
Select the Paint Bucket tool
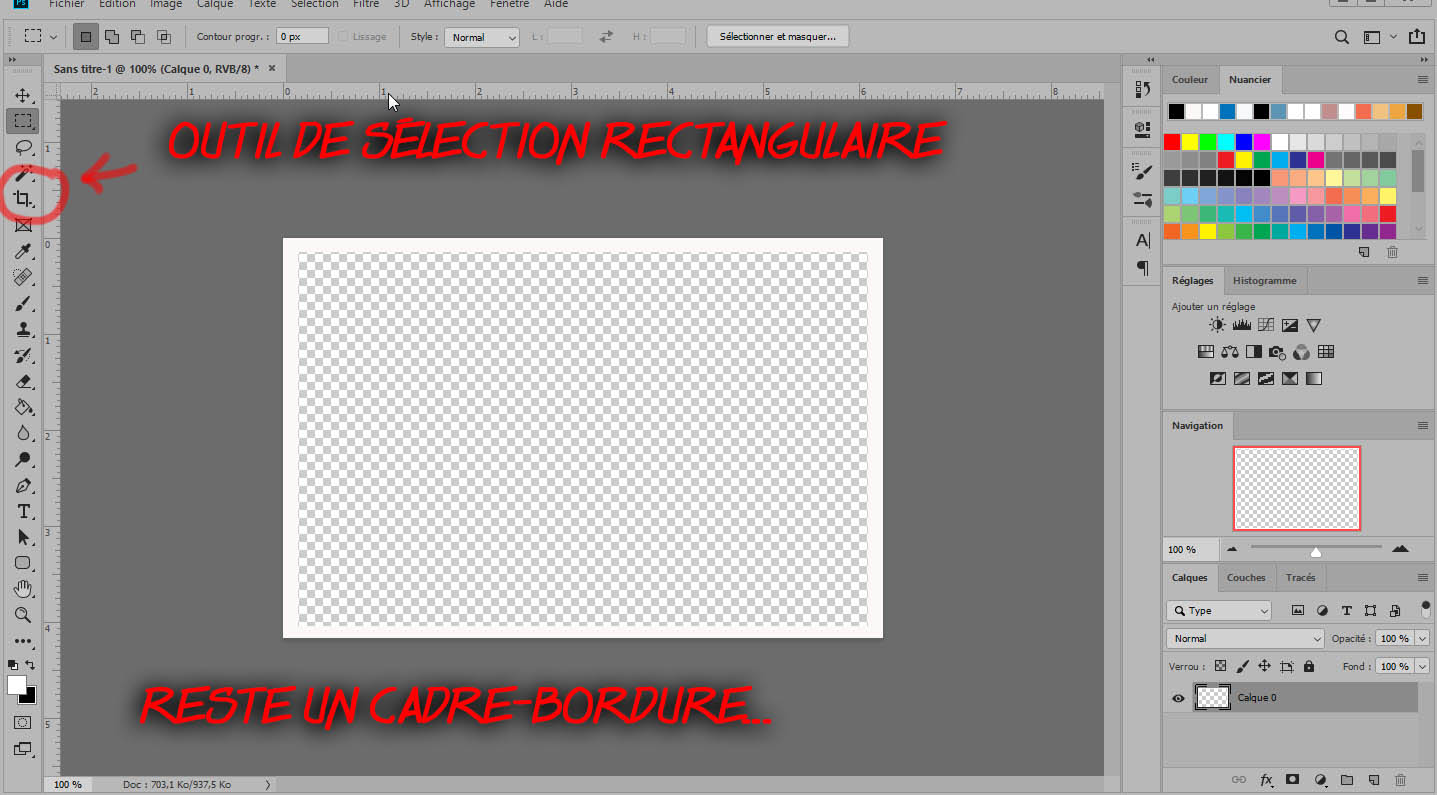(x=23, y=408)
